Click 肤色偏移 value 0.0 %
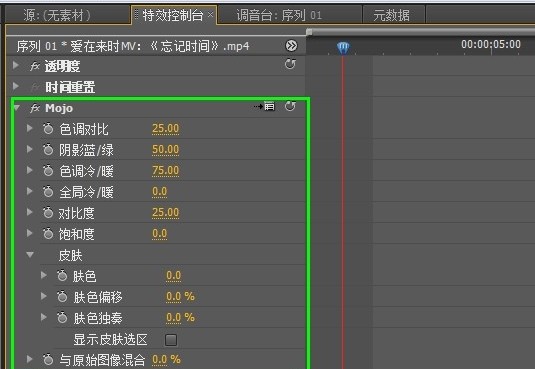535x369 pixels. tap(180, 297)
